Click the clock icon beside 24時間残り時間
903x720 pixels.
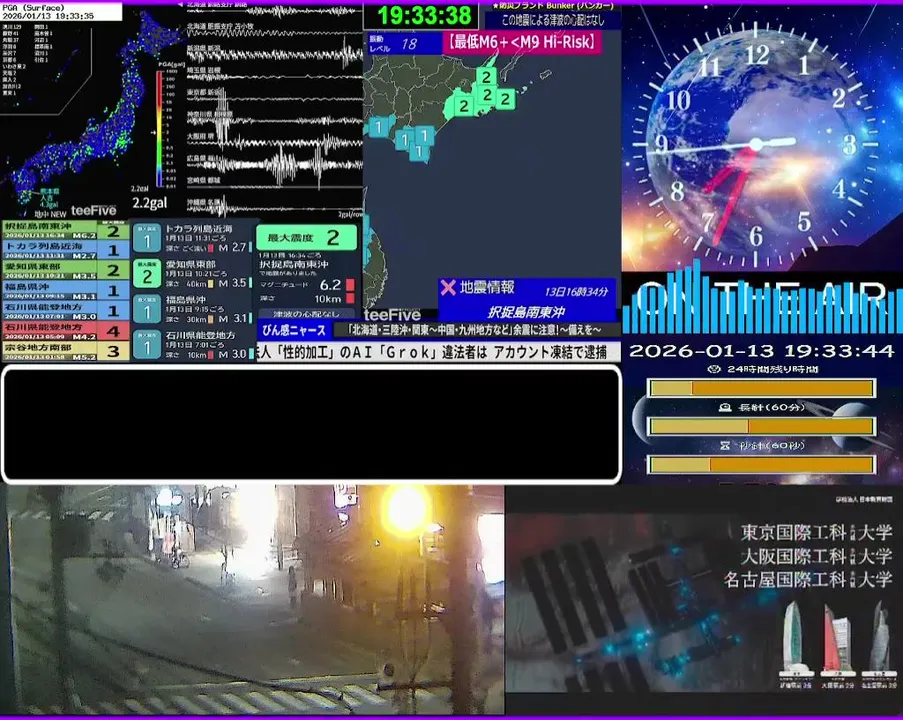(x=714, y=369)
